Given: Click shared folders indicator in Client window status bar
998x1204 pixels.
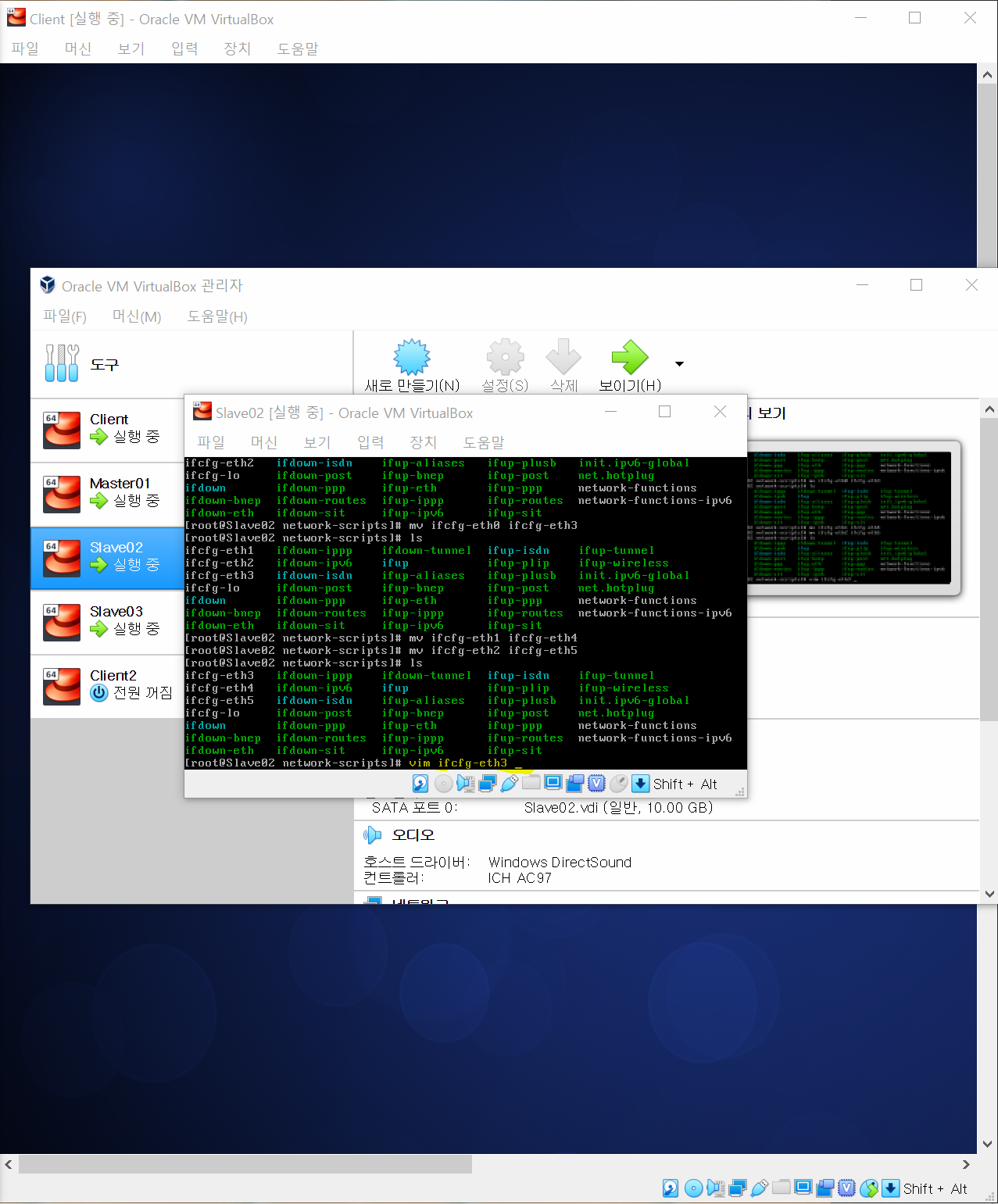Looking at the screenshot, I should [x=782, y=1188].
